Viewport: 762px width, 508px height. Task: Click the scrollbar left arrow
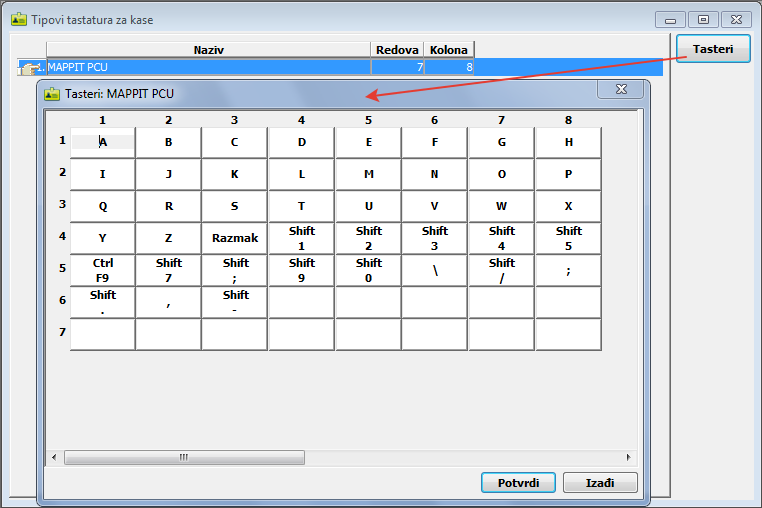[x=54, y=457]
